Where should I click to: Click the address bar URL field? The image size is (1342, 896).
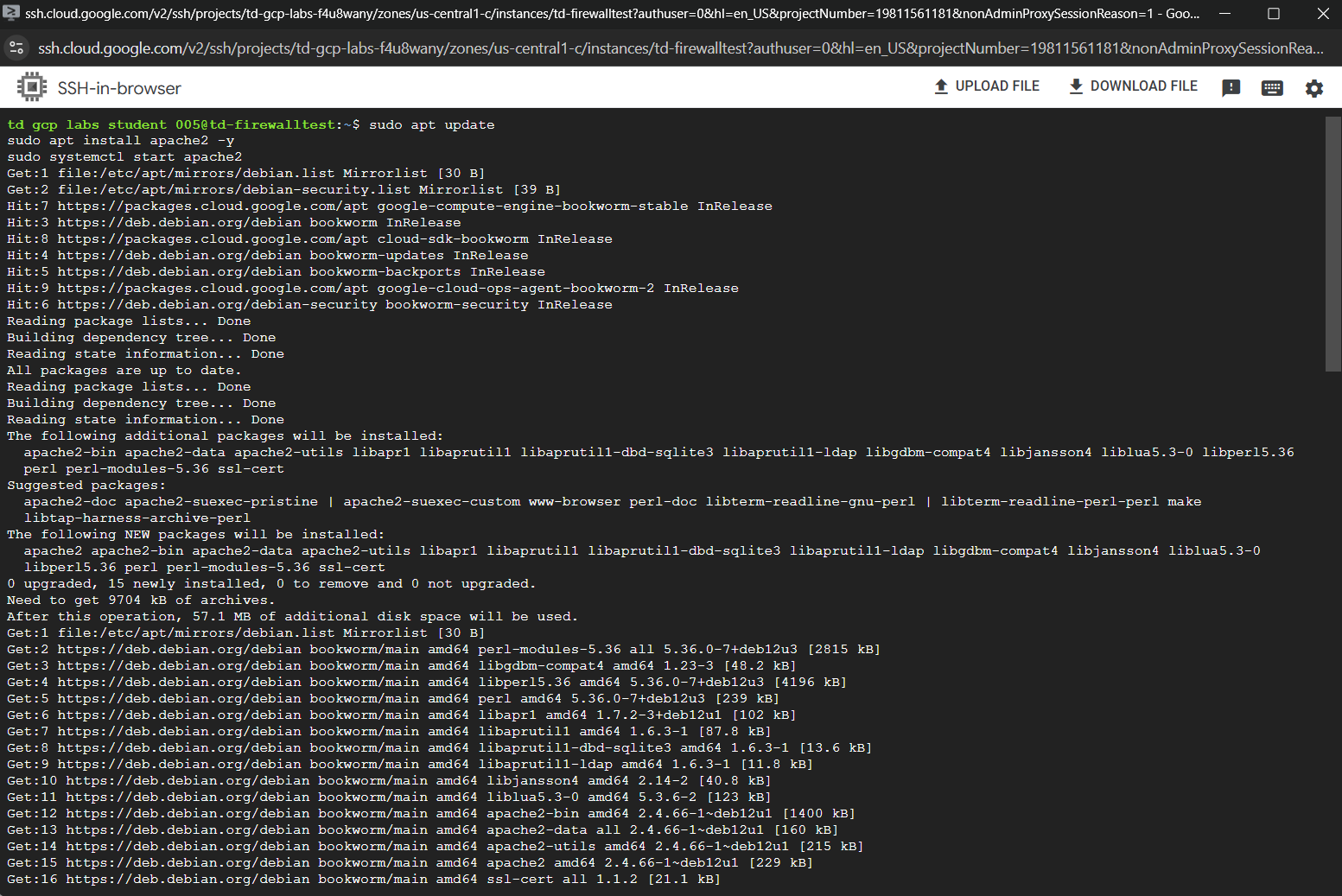pos(674,48)
